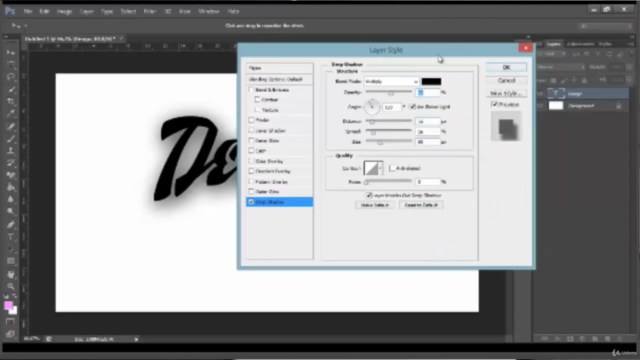This screenshot has width=640, height=360.
Task: Select the Crop tool
Action: point(11,101)
